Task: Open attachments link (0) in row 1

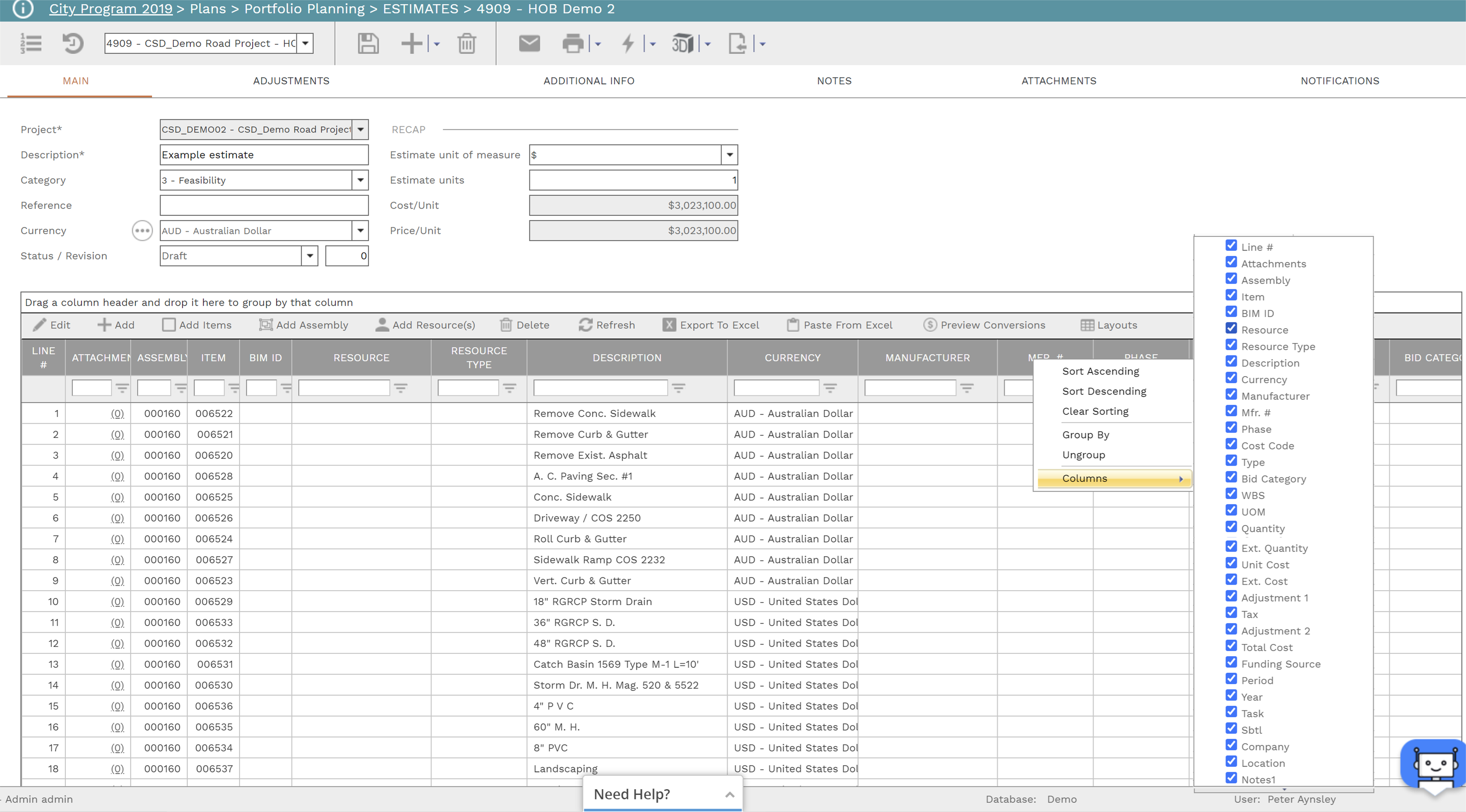Action: (x=117, y=413)
